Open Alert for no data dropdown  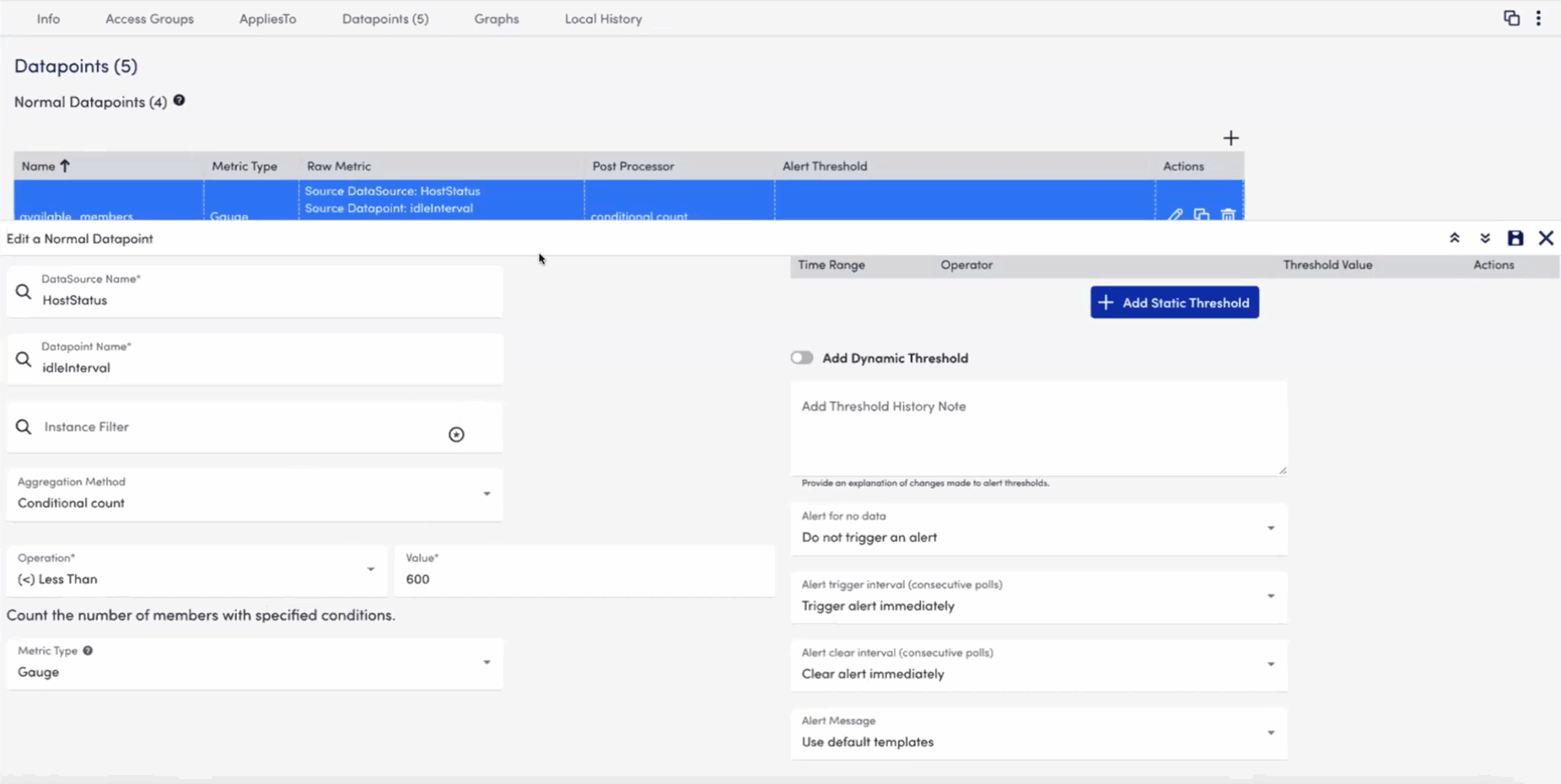tap(1038, 529)
